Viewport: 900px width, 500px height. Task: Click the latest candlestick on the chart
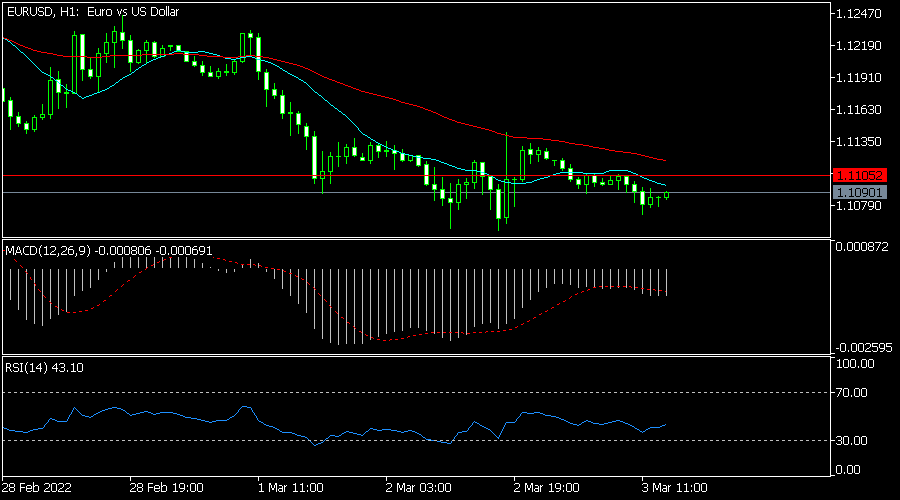pos(666,195)
